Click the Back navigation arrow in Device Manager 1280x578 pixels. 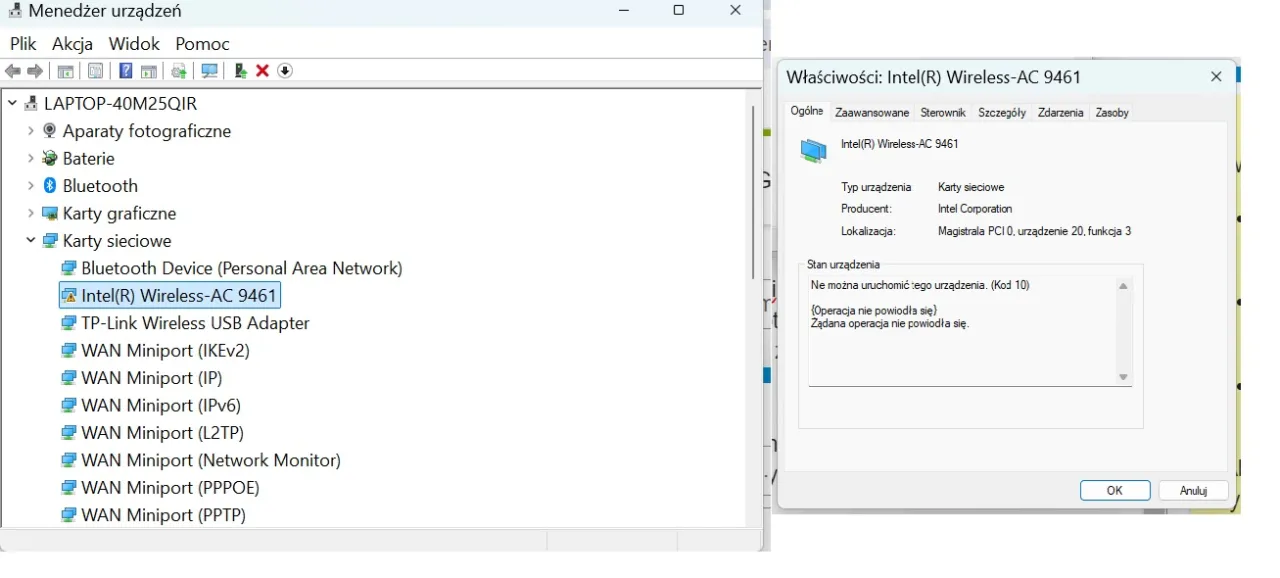coord(13,70)
